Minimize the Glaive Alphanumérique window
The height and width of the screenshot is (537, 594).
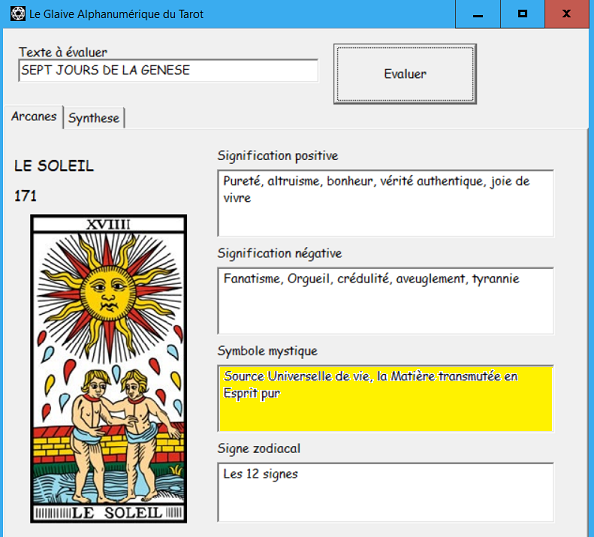coord(478,14)
